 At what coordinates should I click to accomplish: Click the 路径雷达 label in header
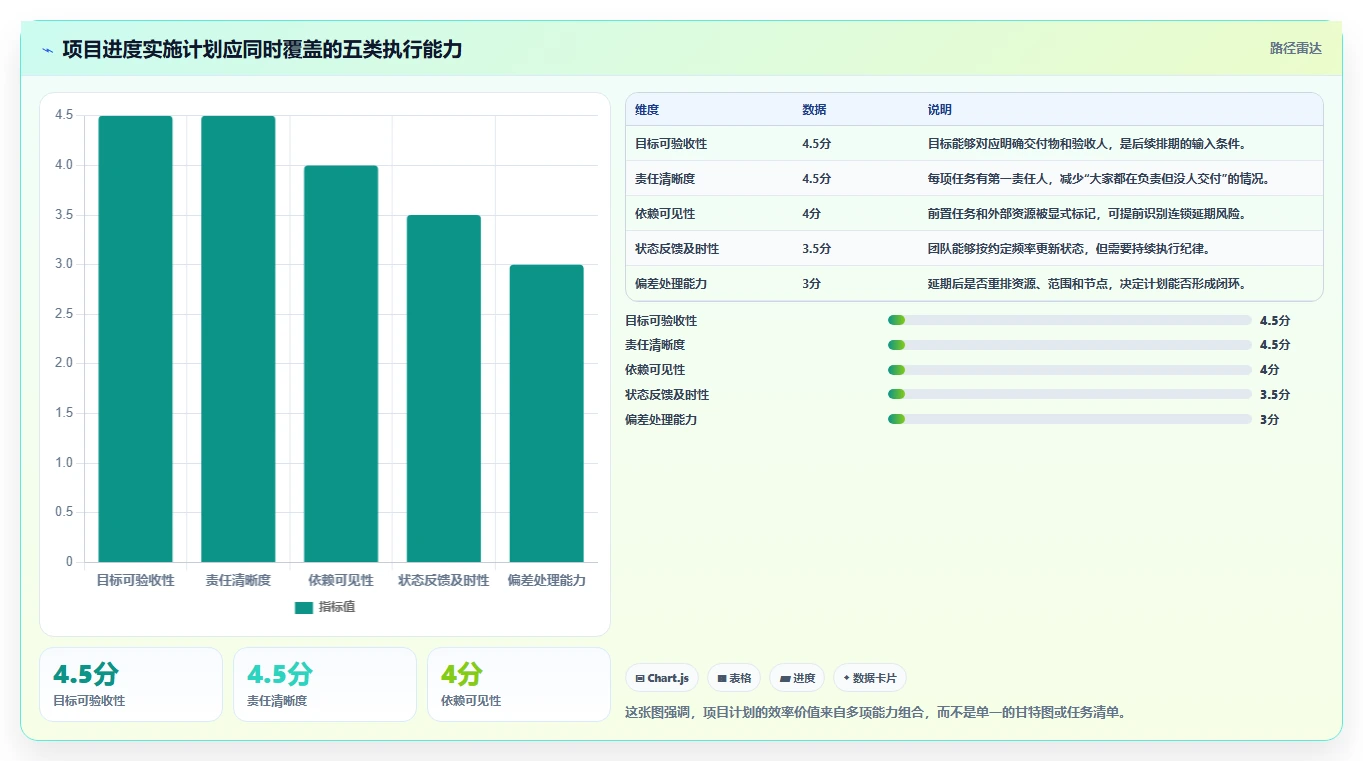click(1296, 48)
